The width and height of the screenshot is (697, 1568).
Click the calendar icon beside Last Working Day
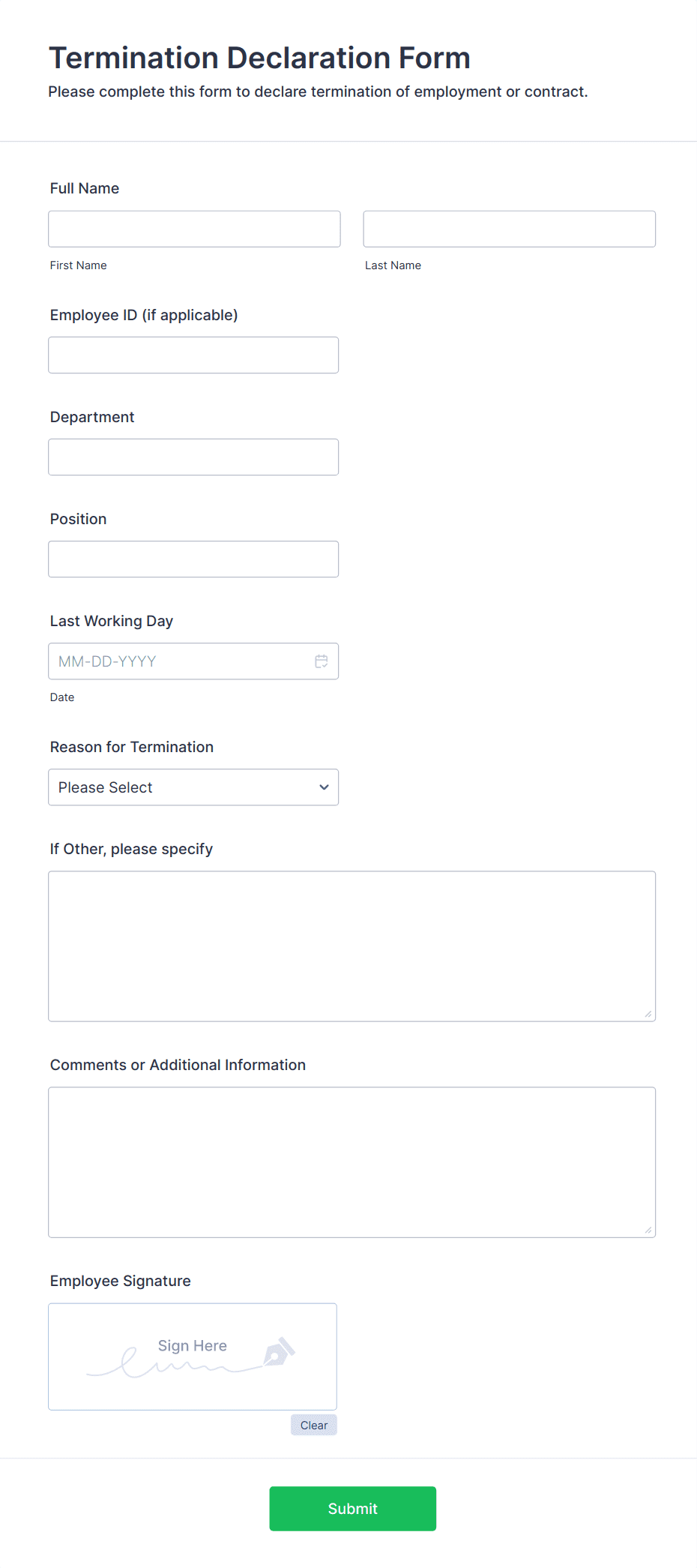click(322, 661)
